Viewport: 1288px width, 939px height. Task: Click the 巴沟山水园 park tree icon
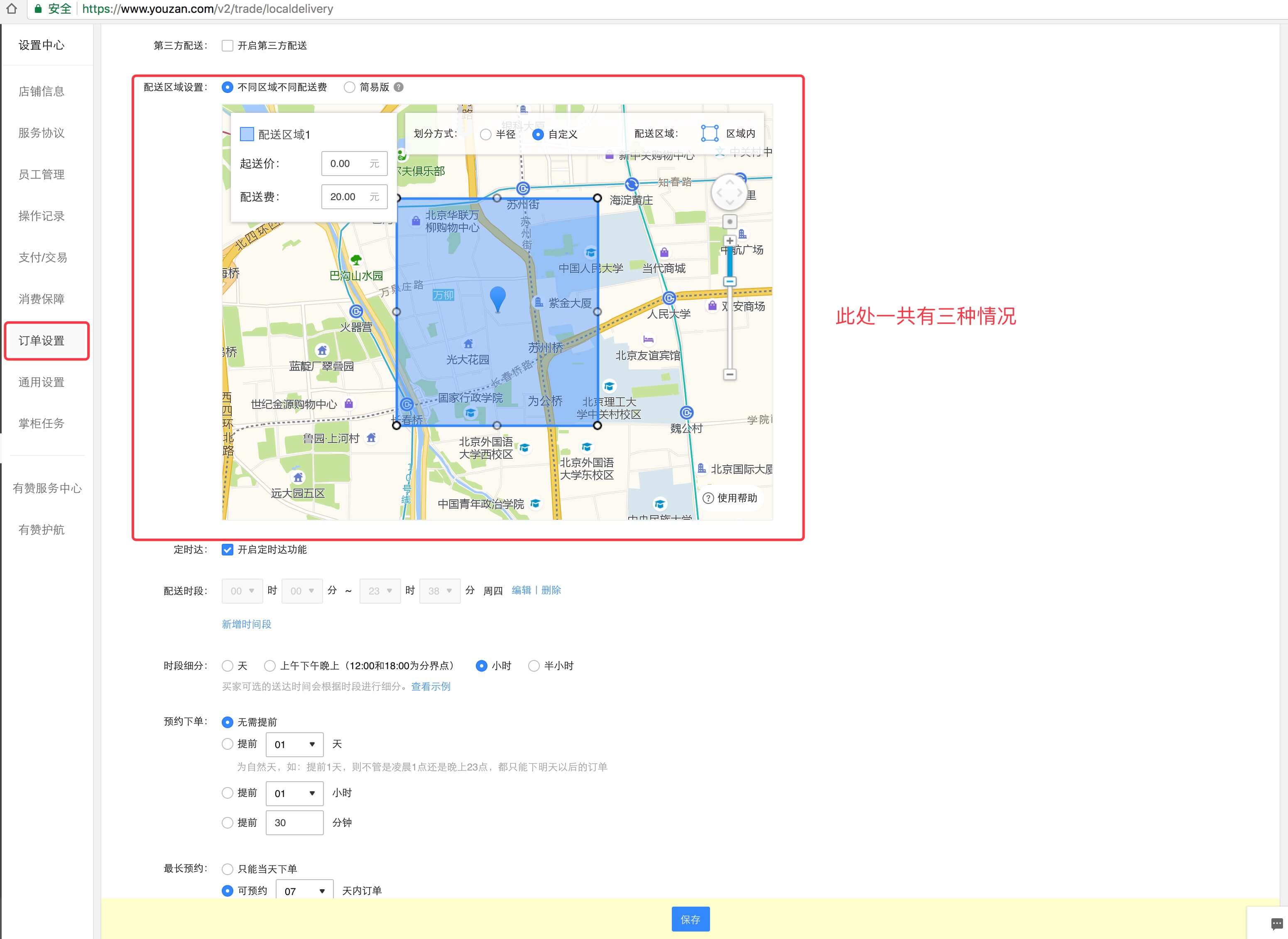(x=356, y=261)
